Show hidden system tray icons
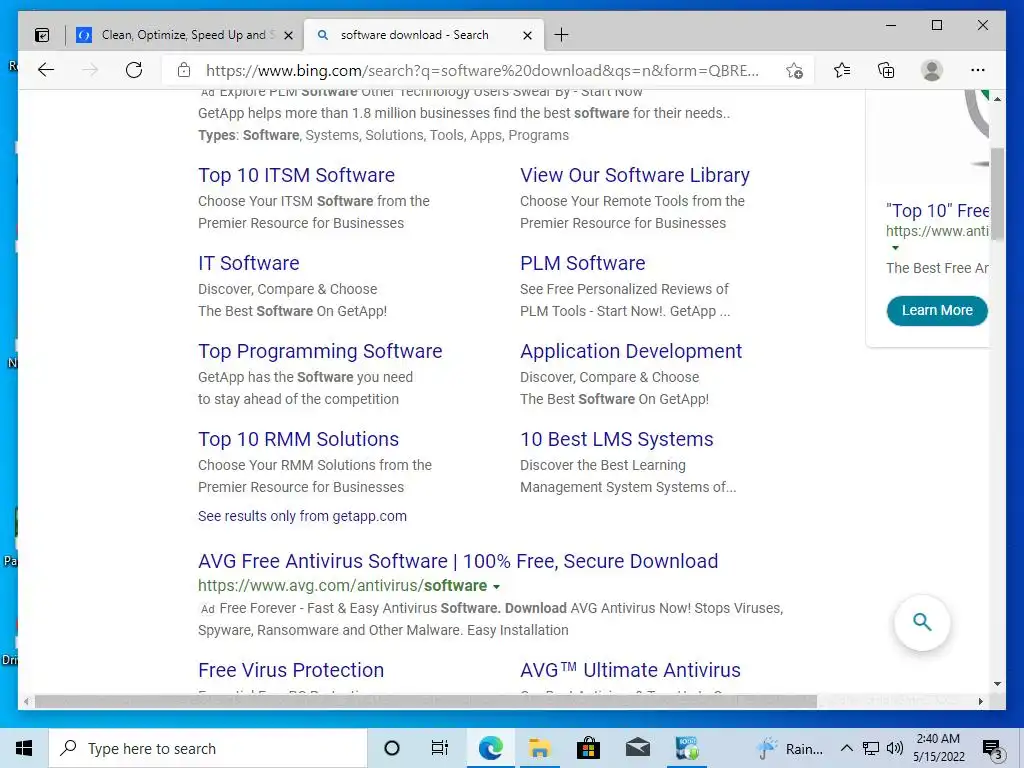 pyautogui.click(x=846, y=748)
